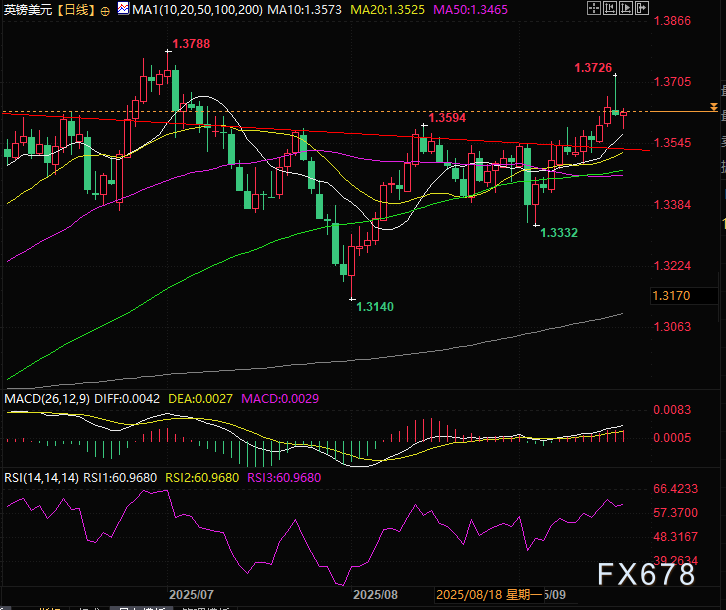Click the 1.3140 low price marker
The height and width of the screenshot is (610, 726).
(375, 308)
